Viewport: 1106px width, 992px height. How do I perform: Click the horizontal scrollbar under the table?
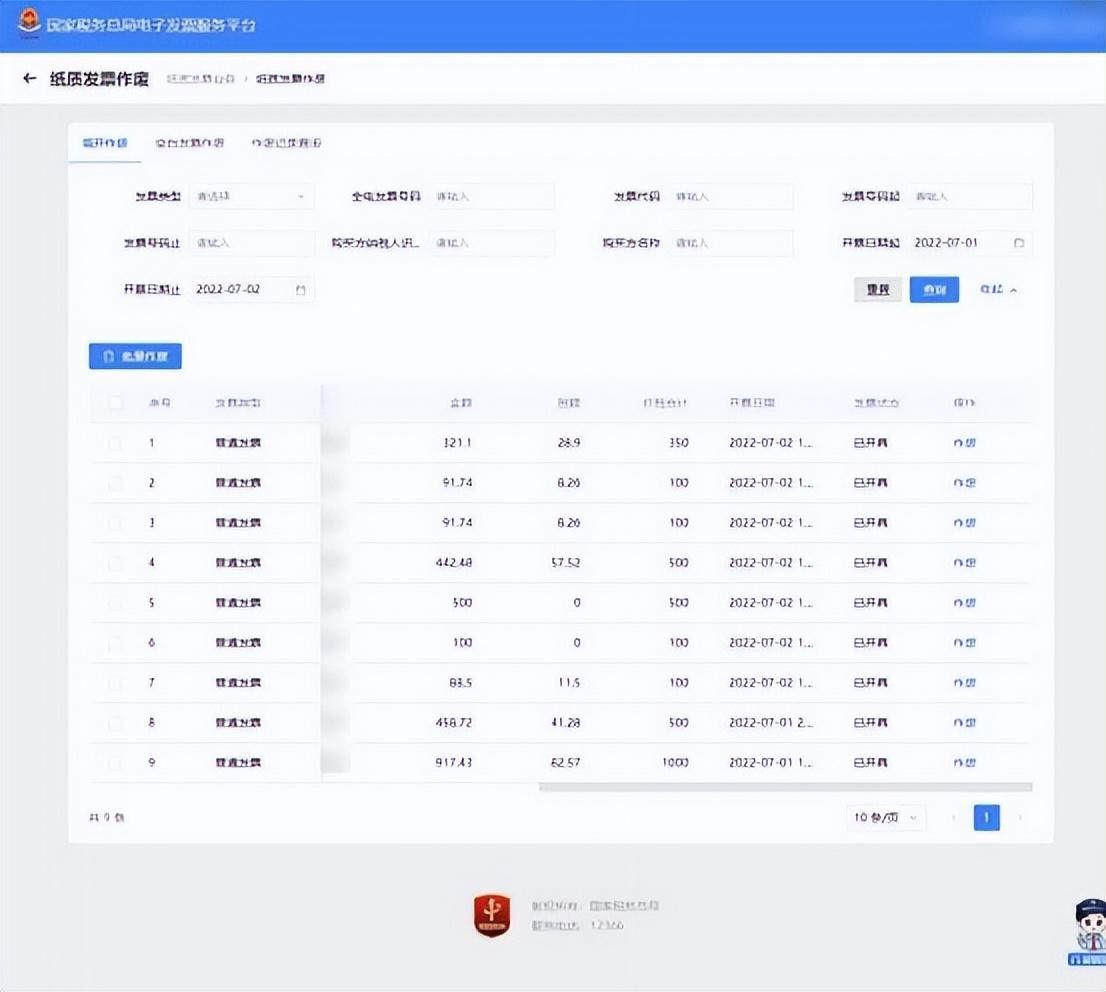(x=785, y=787)
